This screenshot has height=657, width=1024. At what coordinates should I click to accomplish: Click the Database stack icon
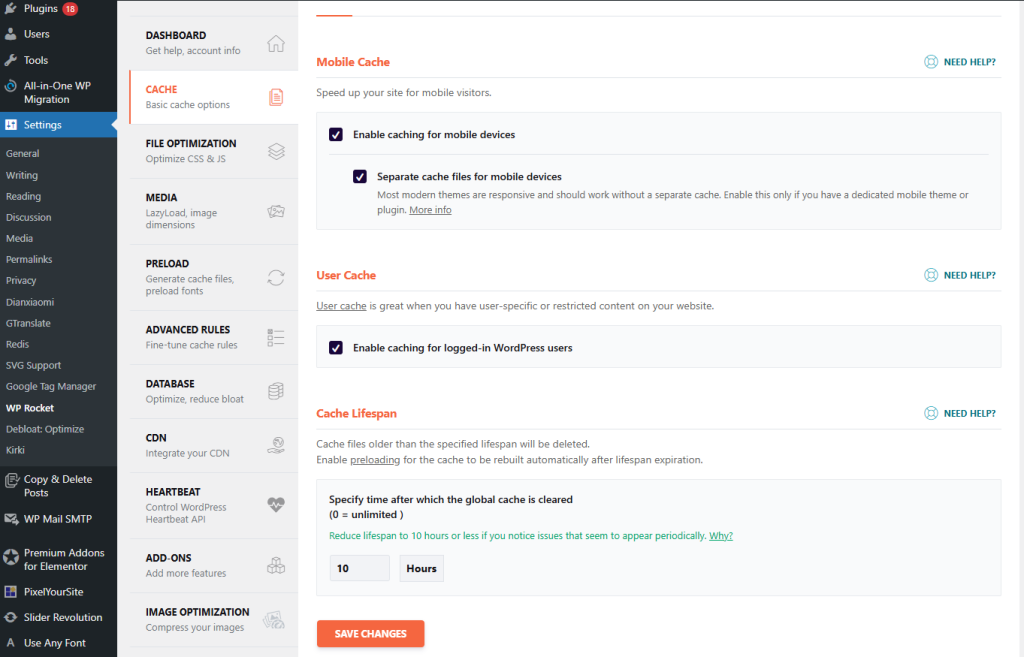coord(276,392)
